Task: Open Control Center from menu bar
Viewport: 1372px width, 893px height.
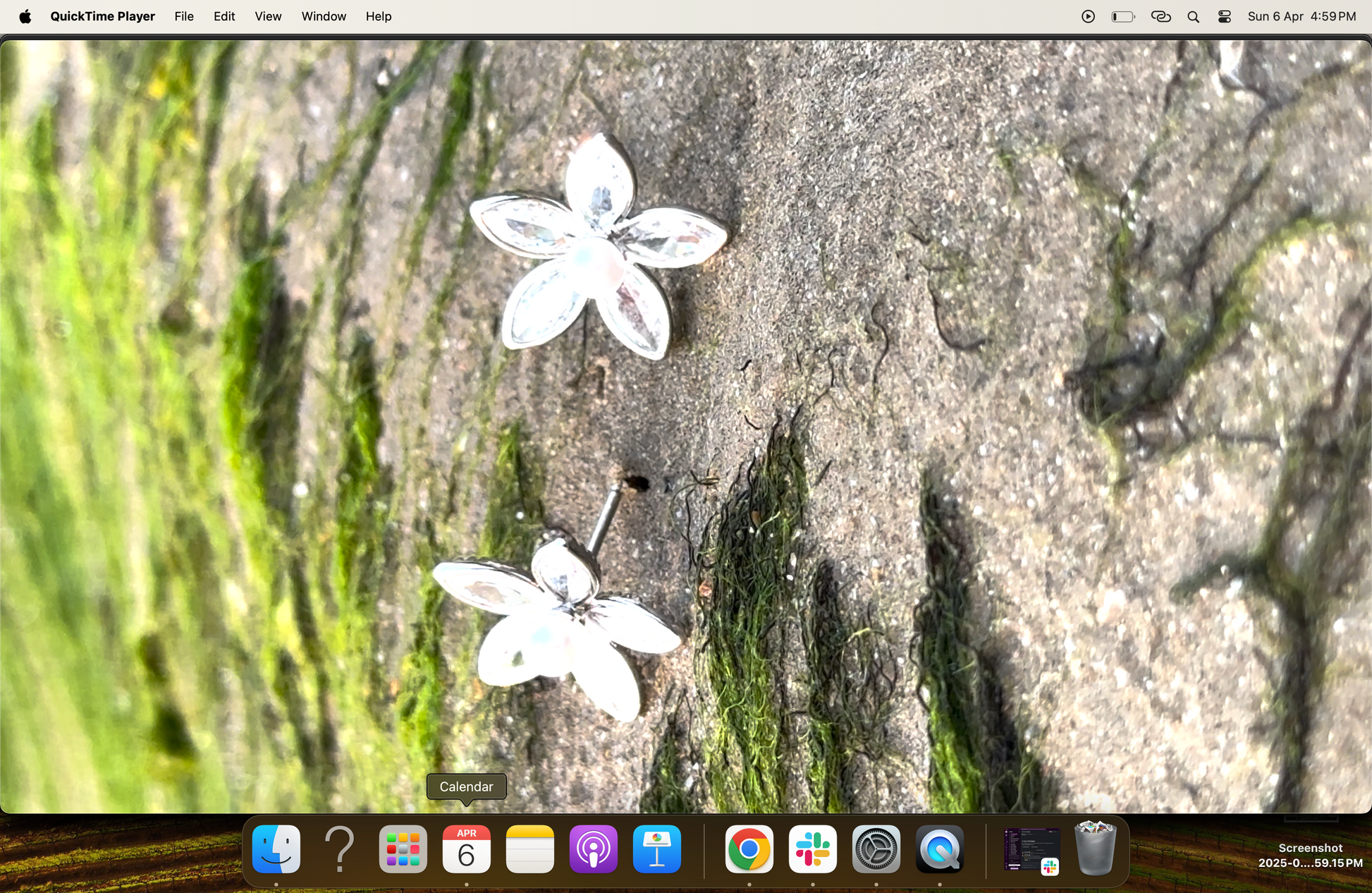Action: 1225,16
